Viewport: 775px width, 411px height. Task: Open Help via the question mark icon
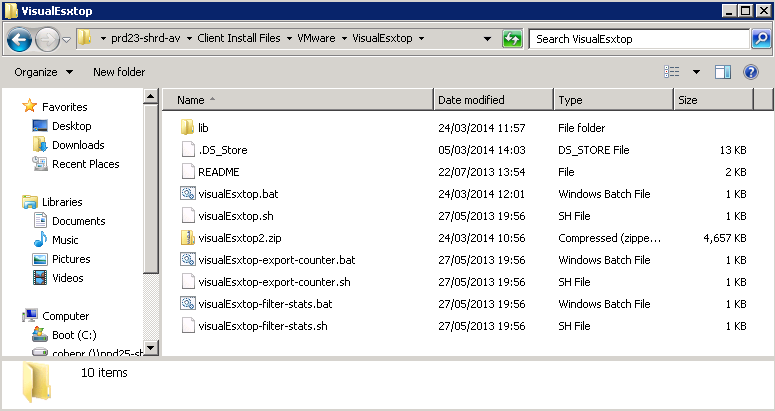(750, 72)
